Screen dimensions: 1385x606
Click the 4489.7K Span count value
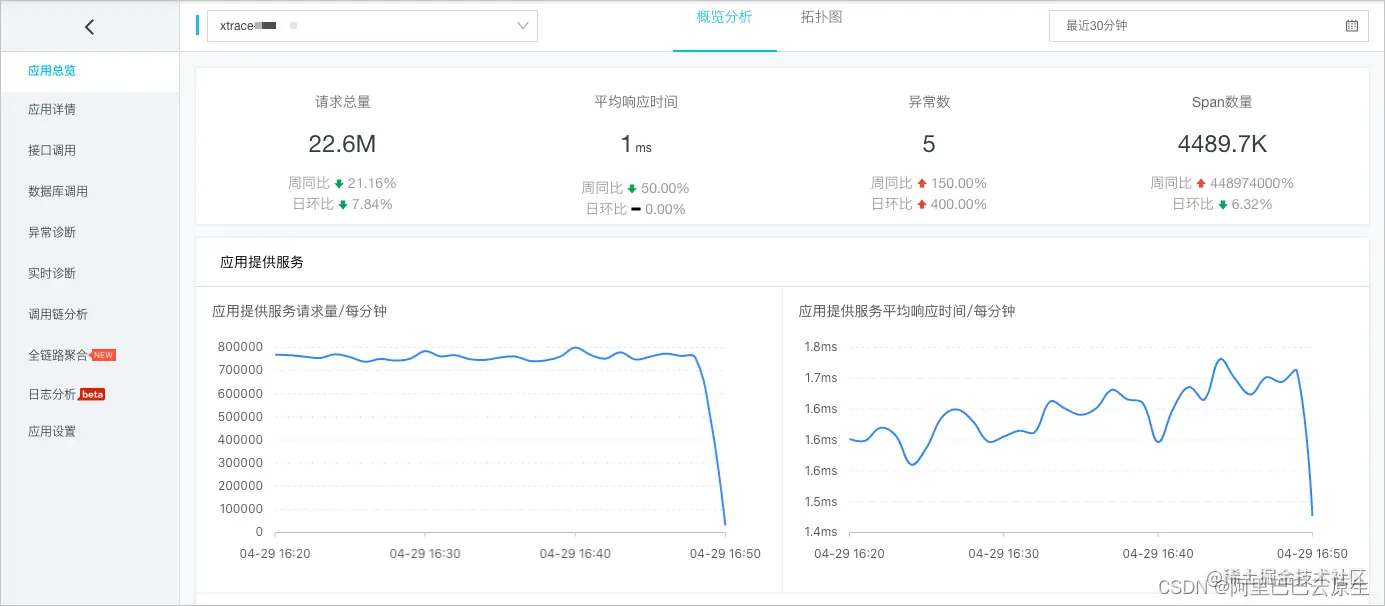1222,144
